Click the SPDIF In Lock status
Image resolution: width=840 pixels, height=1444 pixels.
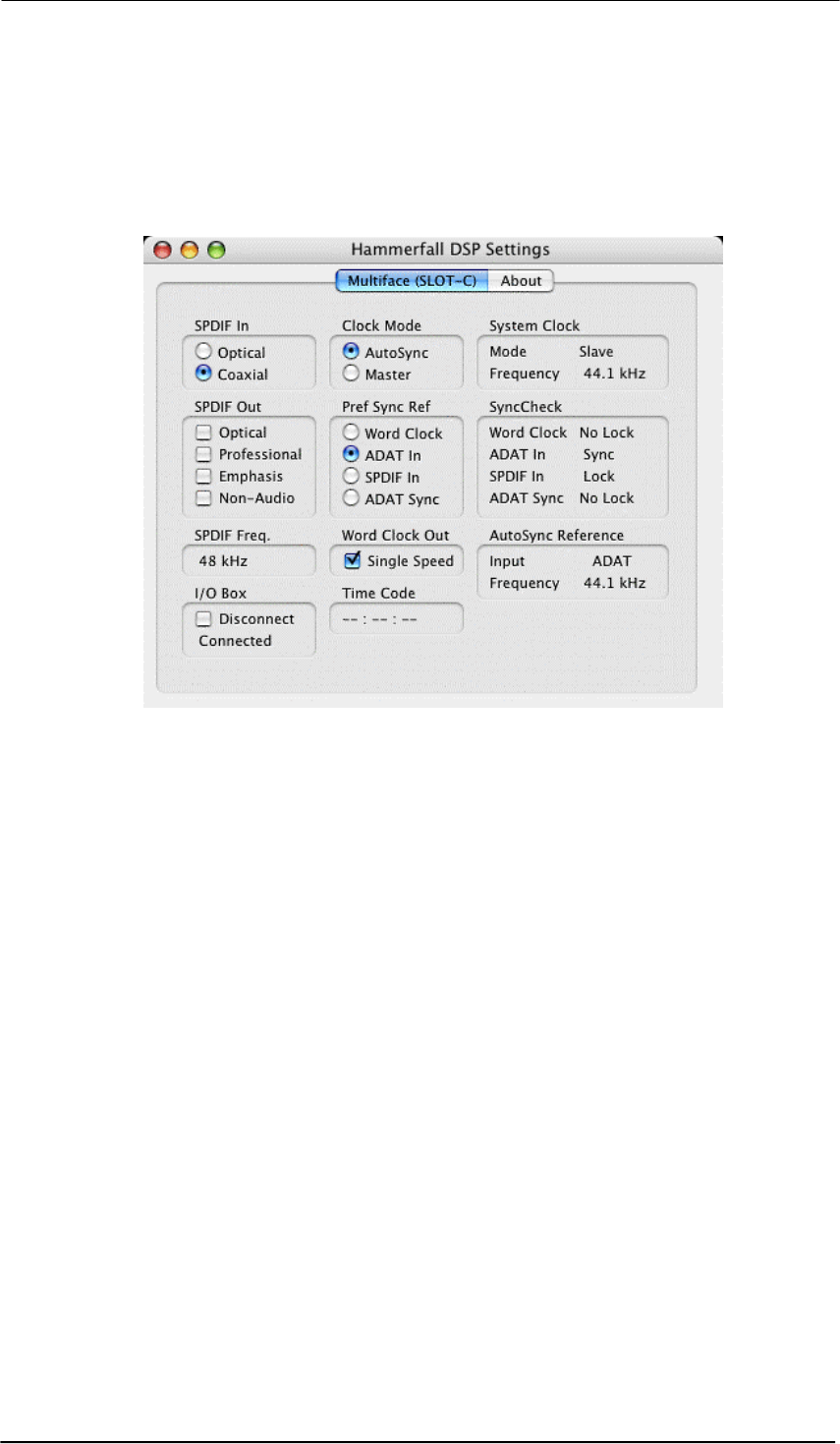click(598, 477)
